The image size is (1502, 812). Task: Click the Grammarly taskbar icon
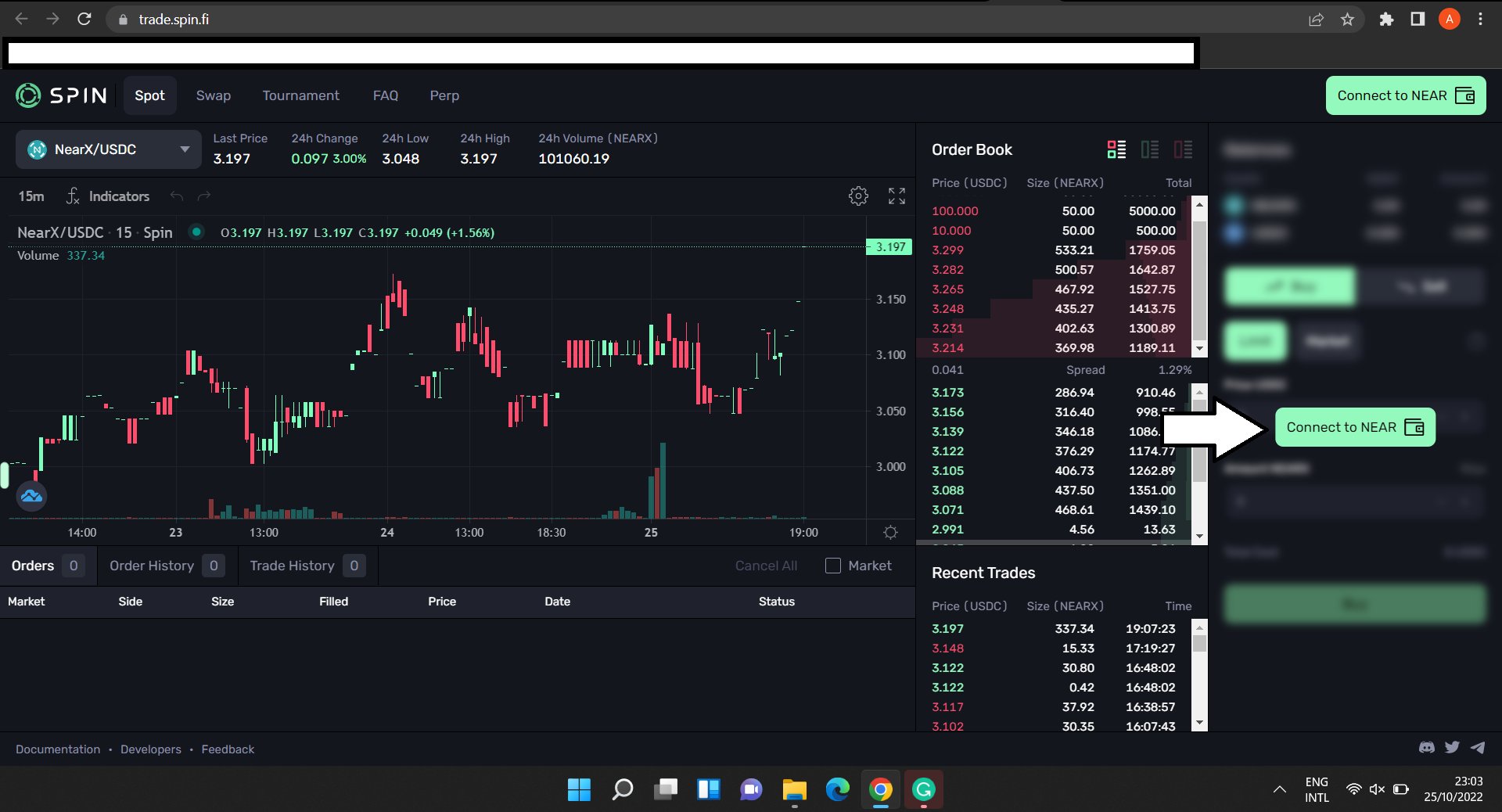(x=924, y=789)
